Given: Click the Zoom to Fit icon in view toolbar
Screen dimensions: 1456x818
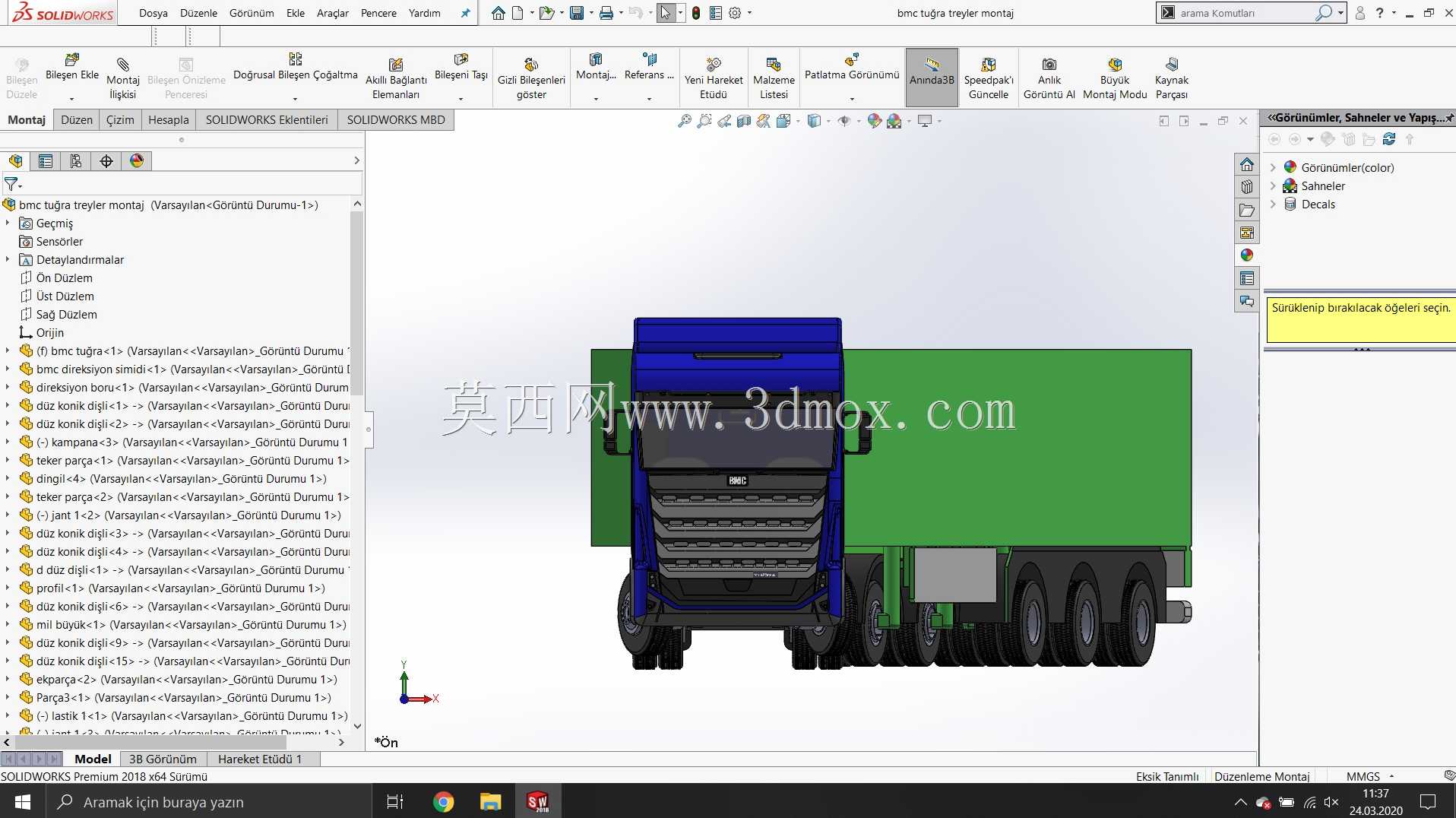Looking at the screenshot, I should (x=685, y=121).
